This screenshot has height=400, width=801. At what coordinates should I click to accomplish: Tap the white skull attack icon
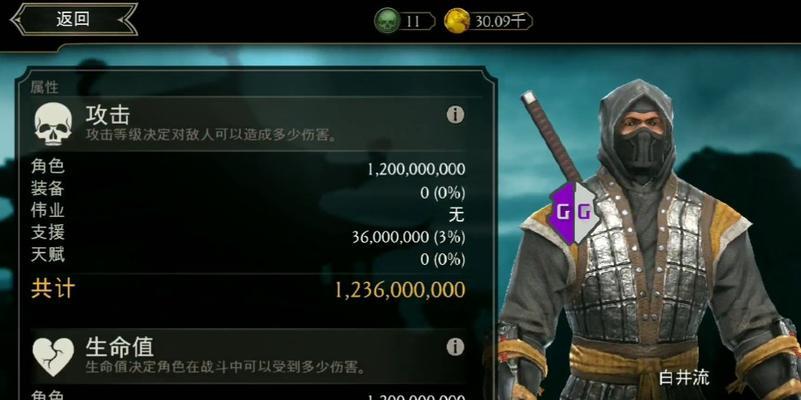point(53,123)
